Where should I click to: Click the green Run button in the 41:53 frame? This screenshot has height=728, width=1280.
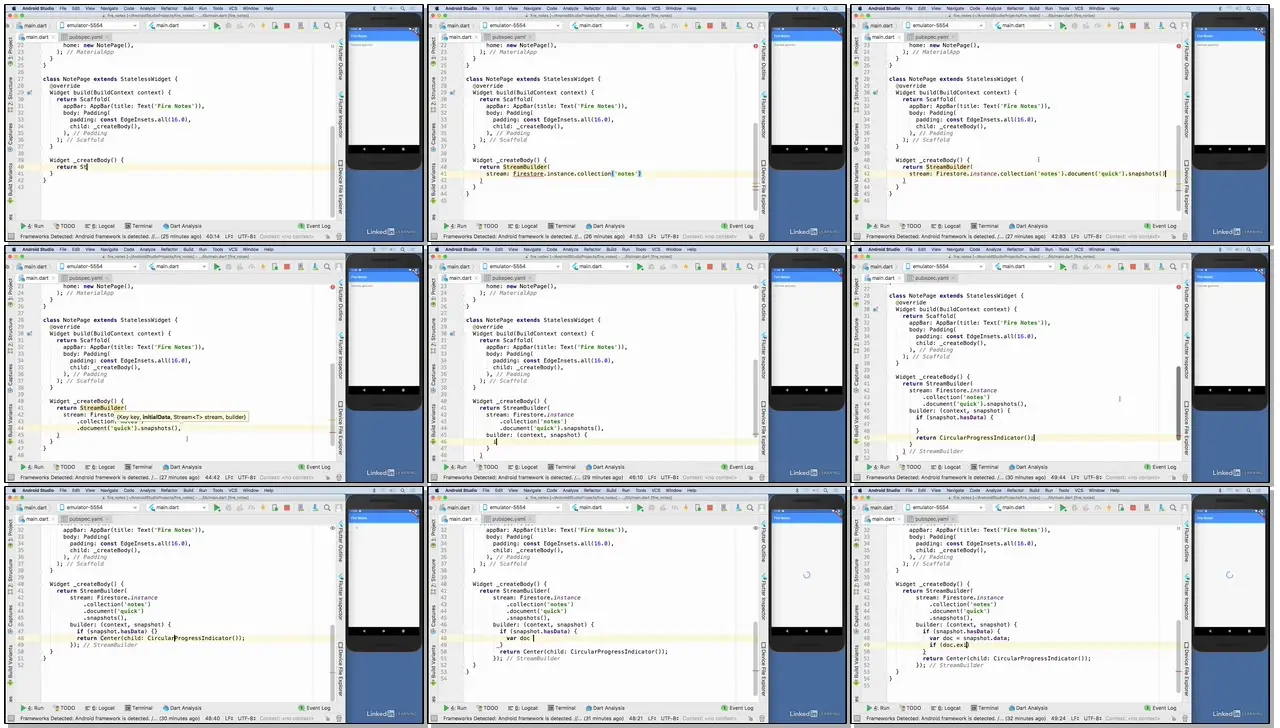640,25
